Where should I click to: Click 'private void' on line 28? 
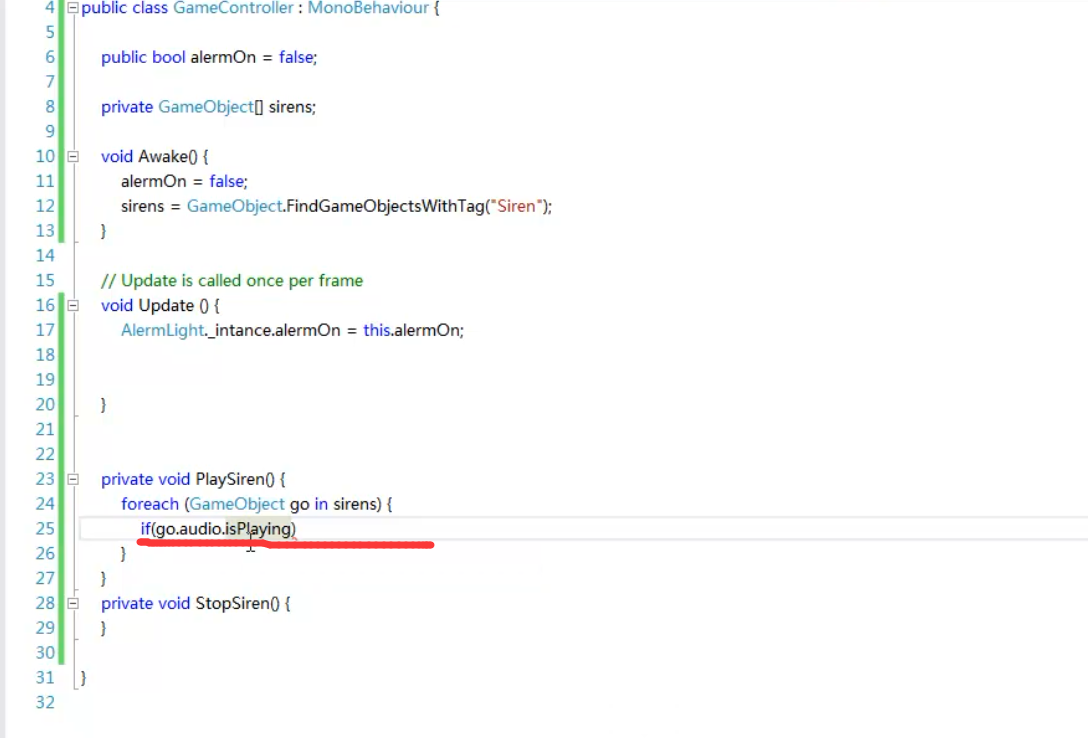[x=145, y=603]
